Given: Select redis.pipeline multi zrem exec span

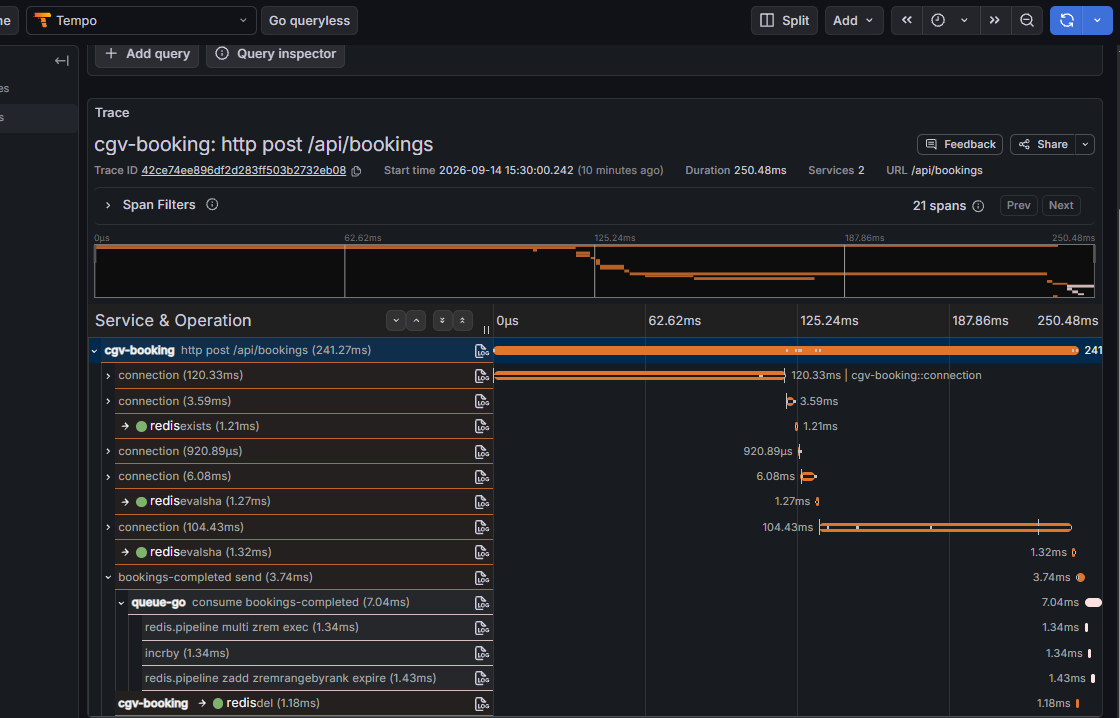Looking at the screenshot, I should point(317,627).
